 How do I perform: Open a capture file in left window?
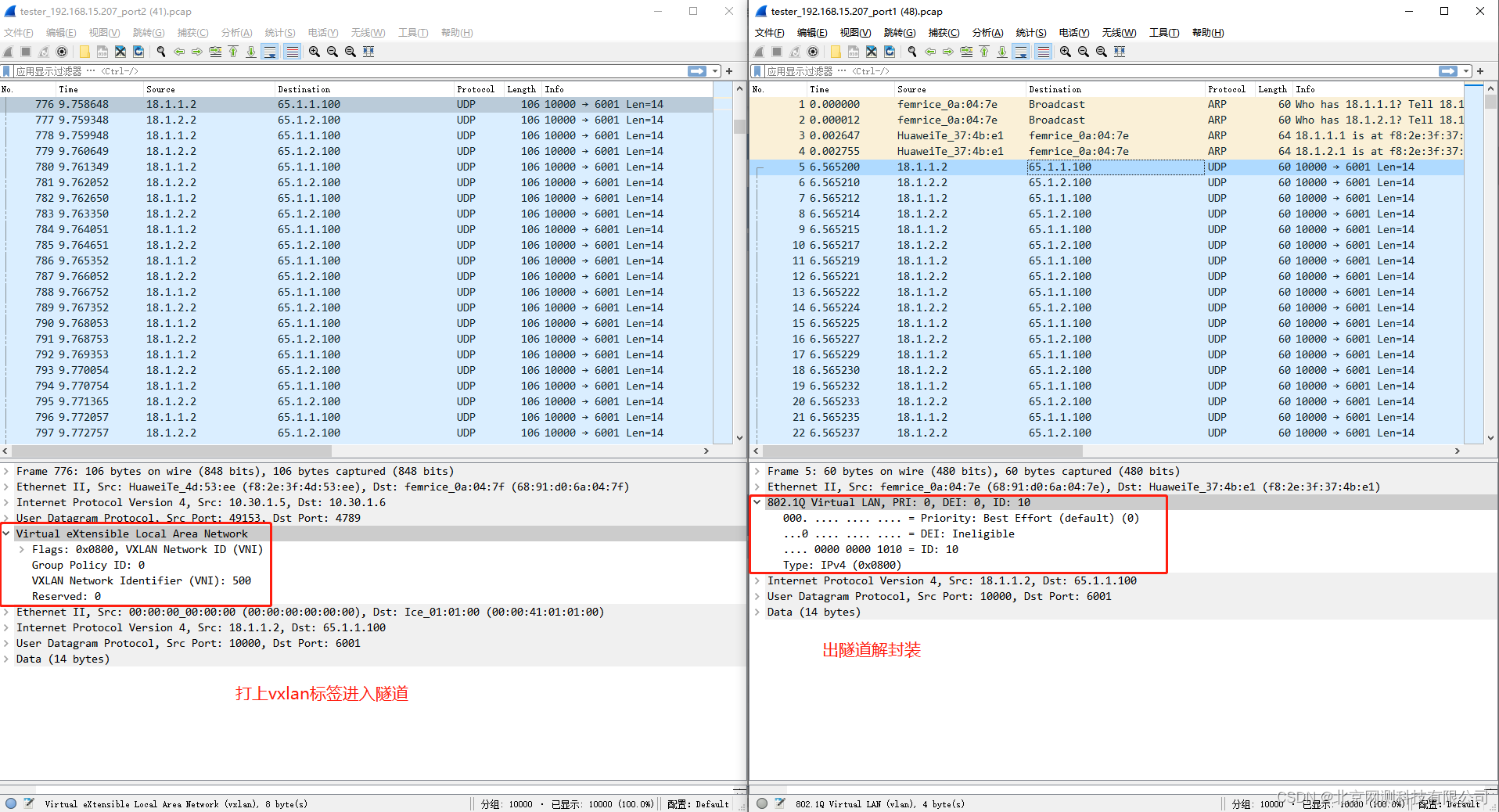tap(84, 52)
